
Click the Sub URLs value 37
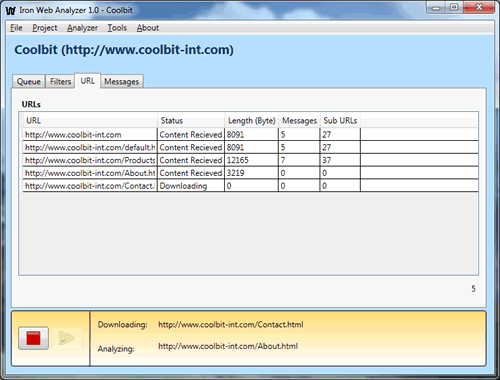point(340,160)
